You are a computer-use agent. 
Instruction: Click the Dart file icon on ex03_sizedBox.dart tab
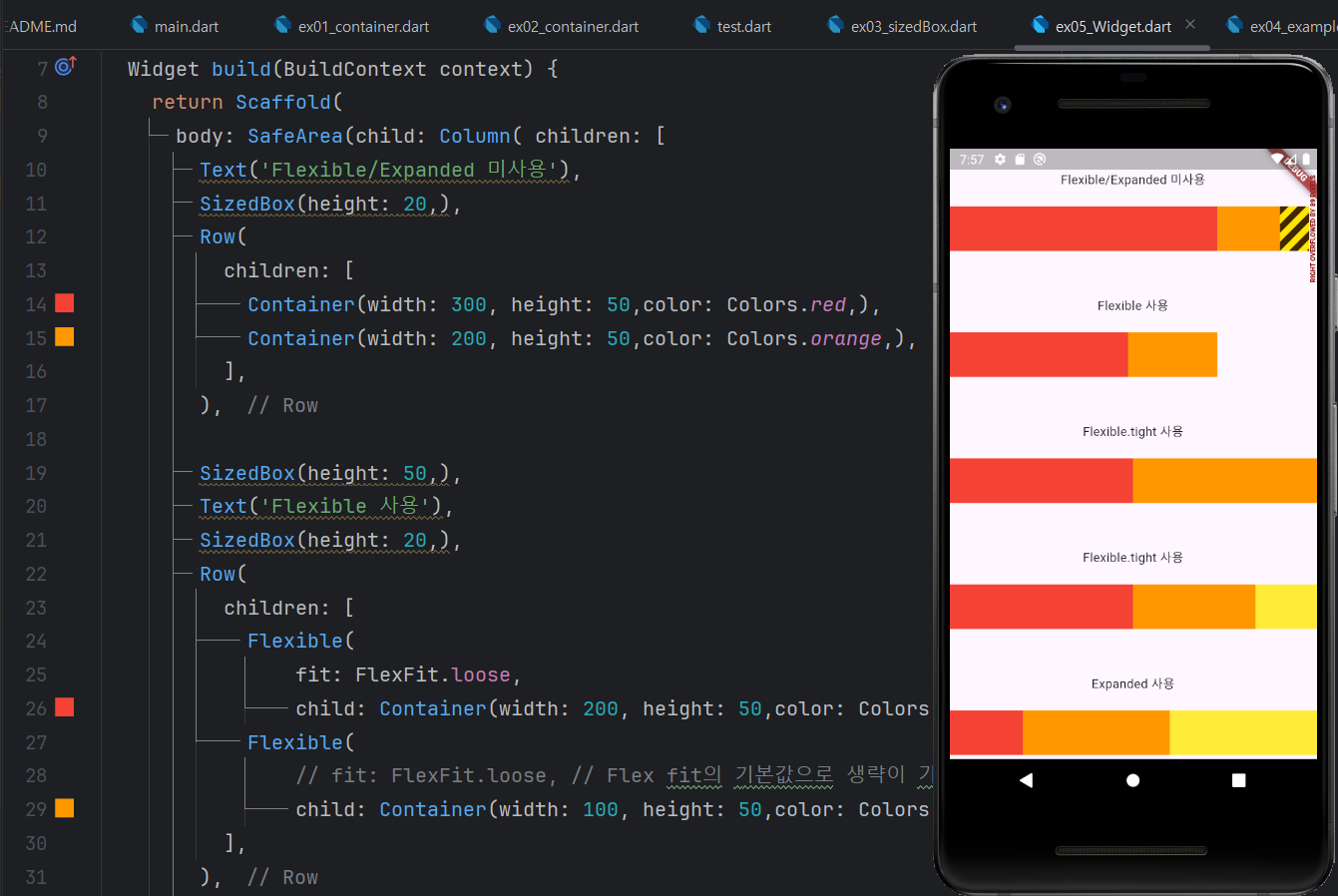(836, 25)
